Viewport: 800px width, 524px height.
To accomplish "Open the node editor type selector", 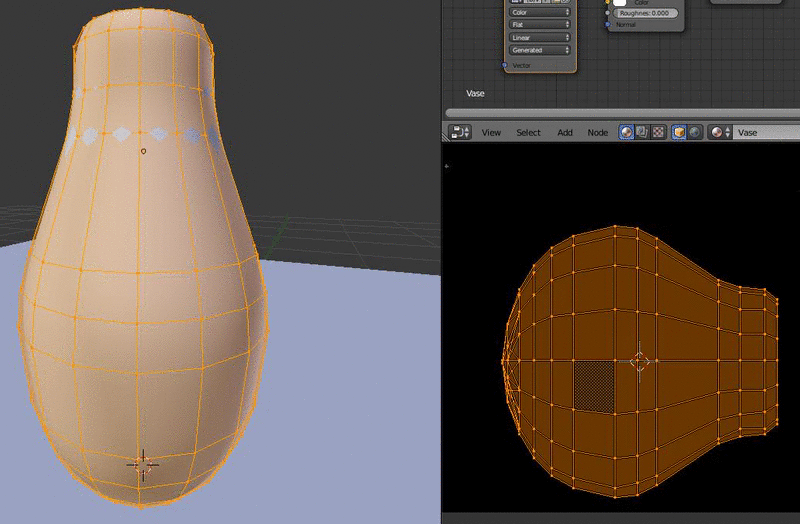I will (461, 133).
